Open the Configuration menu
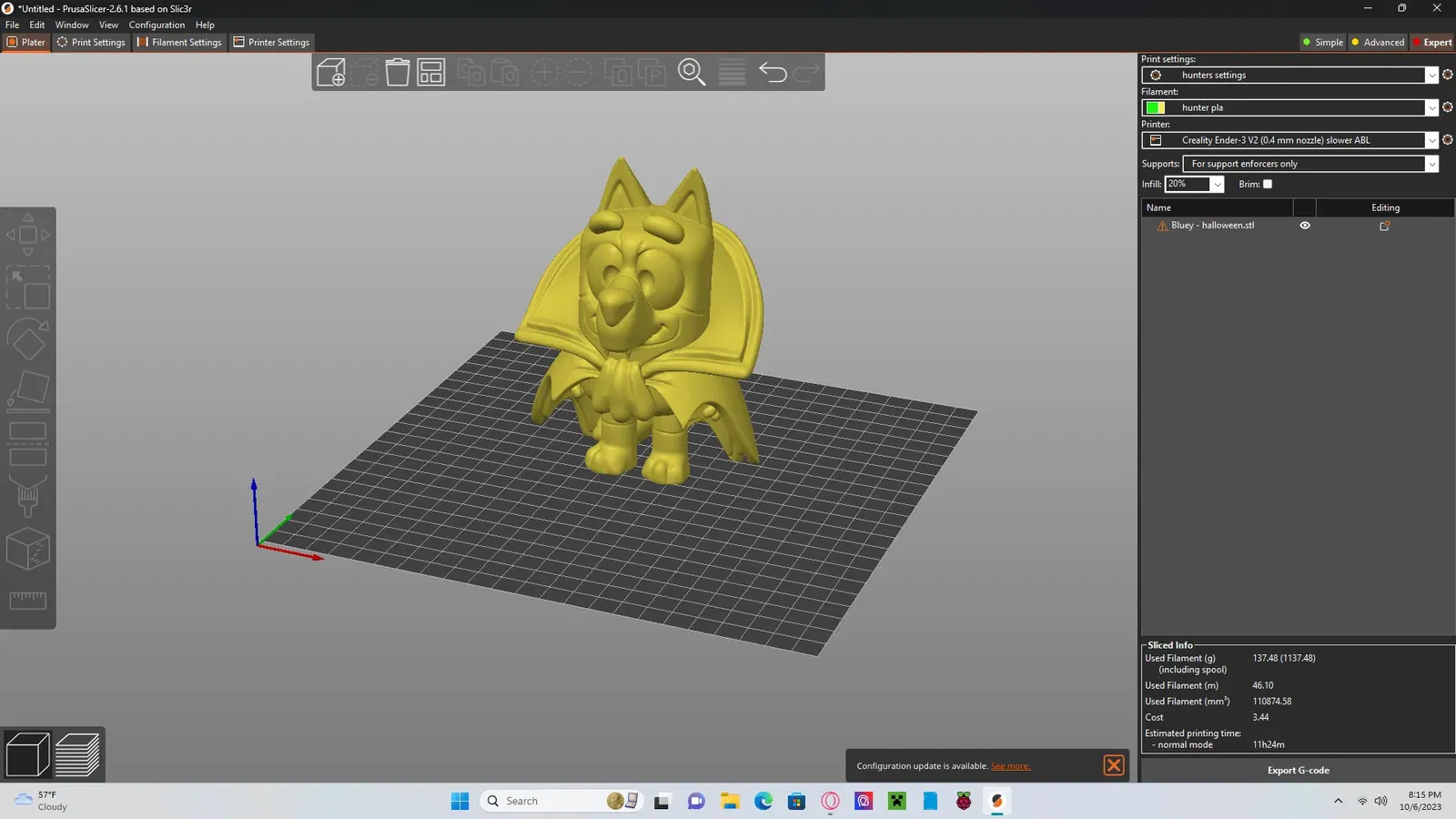This screenshot has height=819, width=1456. pos(157,25)
